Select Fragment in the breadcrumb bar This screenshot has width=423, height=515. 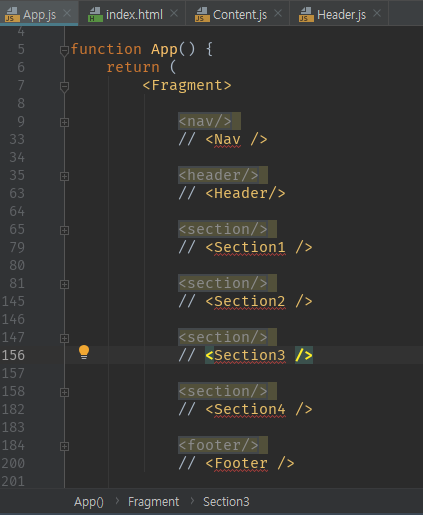coord(153,502)
